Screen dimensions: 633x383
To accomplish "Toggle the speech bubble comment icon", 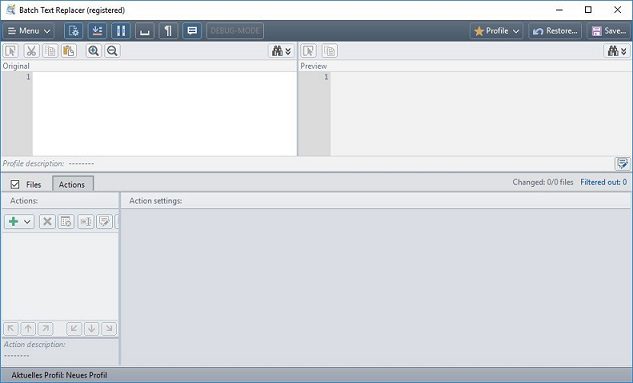I will [192, 31].
